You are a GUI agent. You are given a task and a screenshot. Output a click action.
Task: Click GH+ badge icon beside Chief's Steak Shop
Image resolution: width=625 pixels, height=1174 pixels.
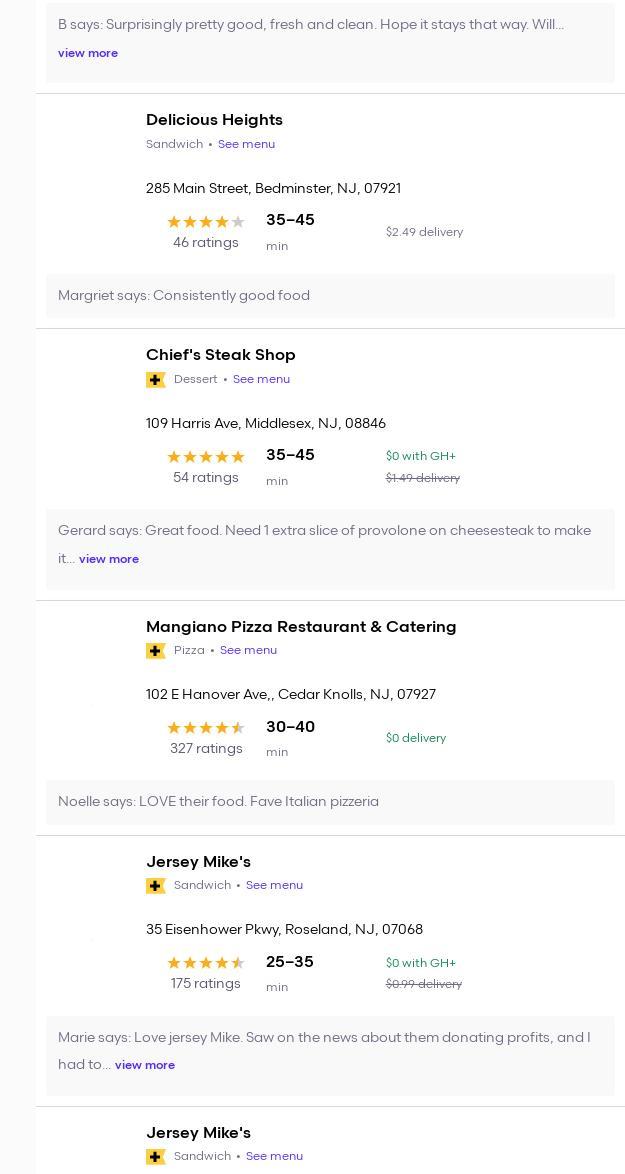pos(156,380)
